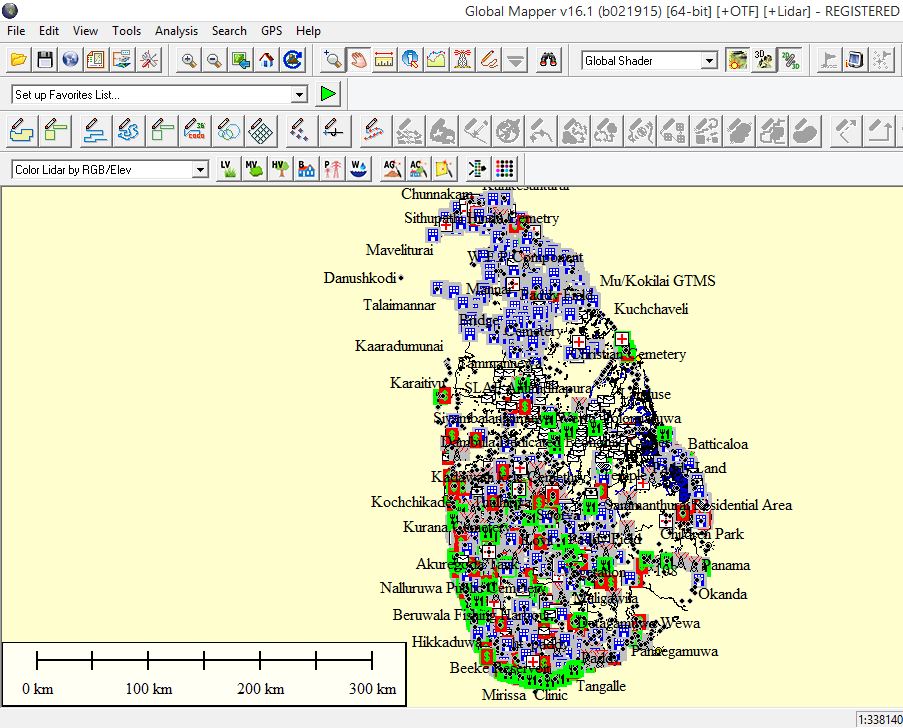Toggle the Grab-and-Drag pan hand tool
903x728 pixels.
(359, 60)
